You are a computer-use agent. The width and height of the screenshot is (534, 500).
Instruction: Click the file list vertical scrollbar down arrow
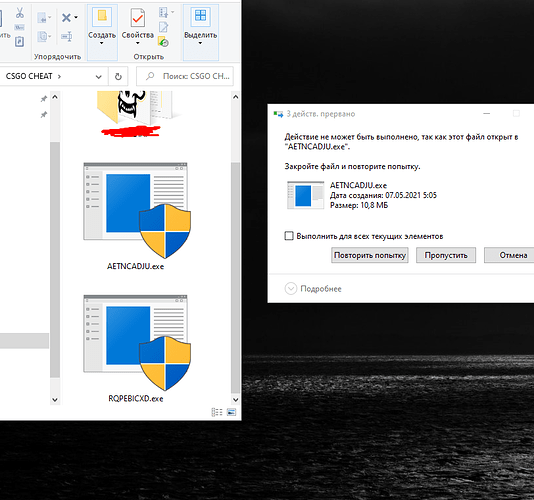pos(235,399)
